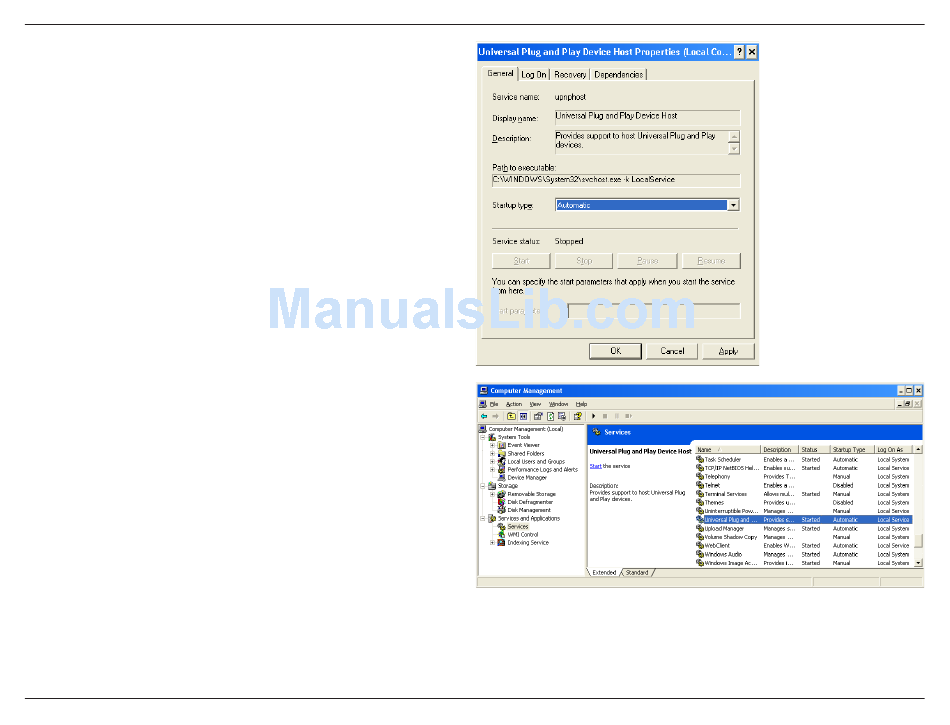
Task: Click the context Help question-mark button in Properties dialog
Action: coord(739,52)
